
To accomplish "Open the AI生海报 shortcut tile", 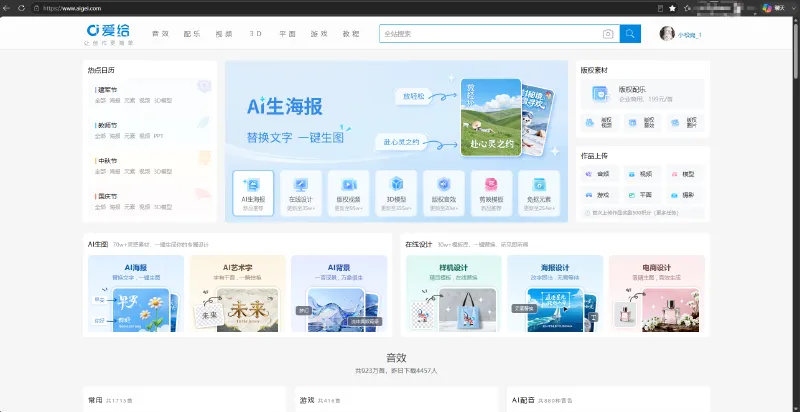I will click(253, 193).
